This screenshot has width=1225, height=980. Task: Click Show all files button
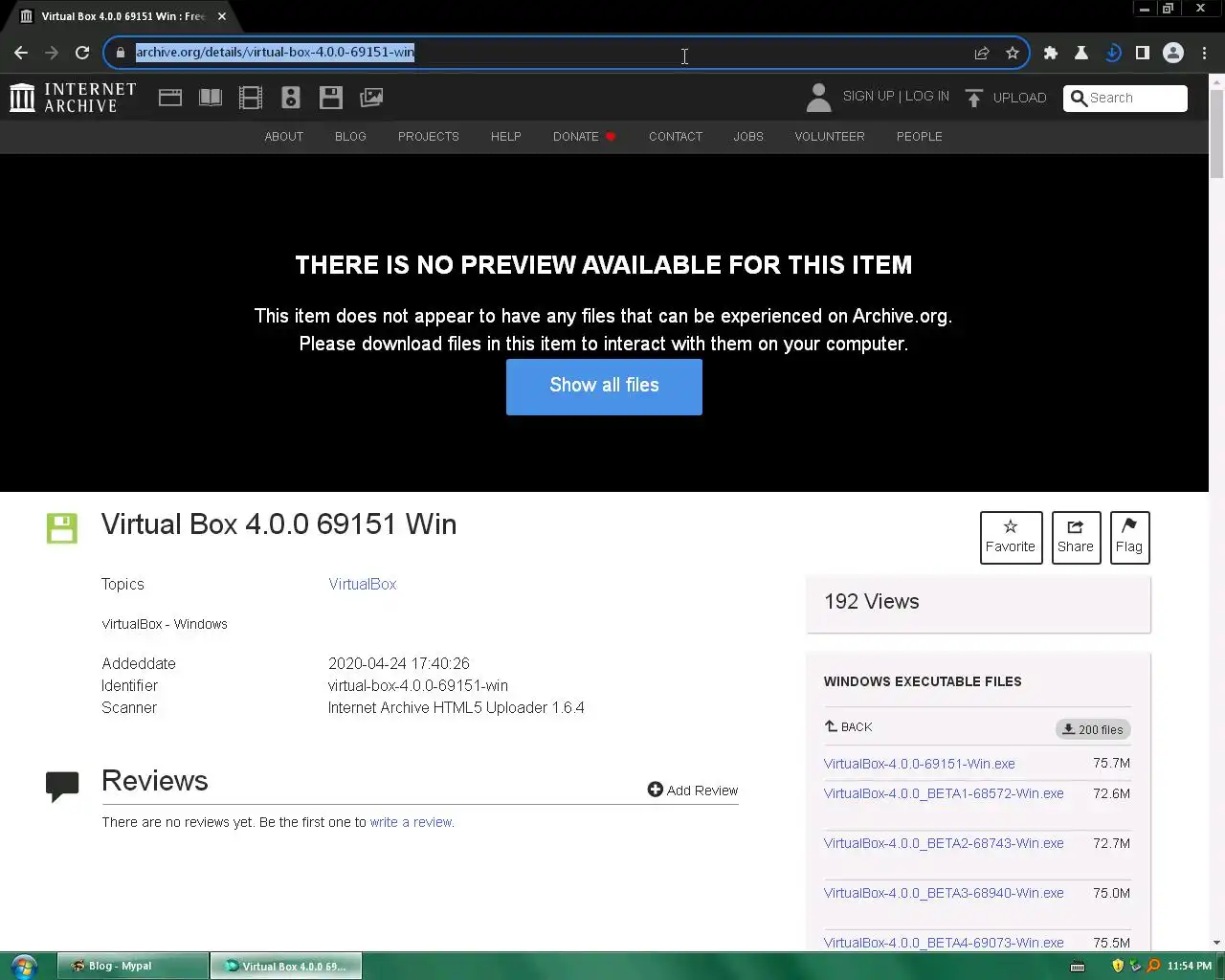[x=604, y=387]
